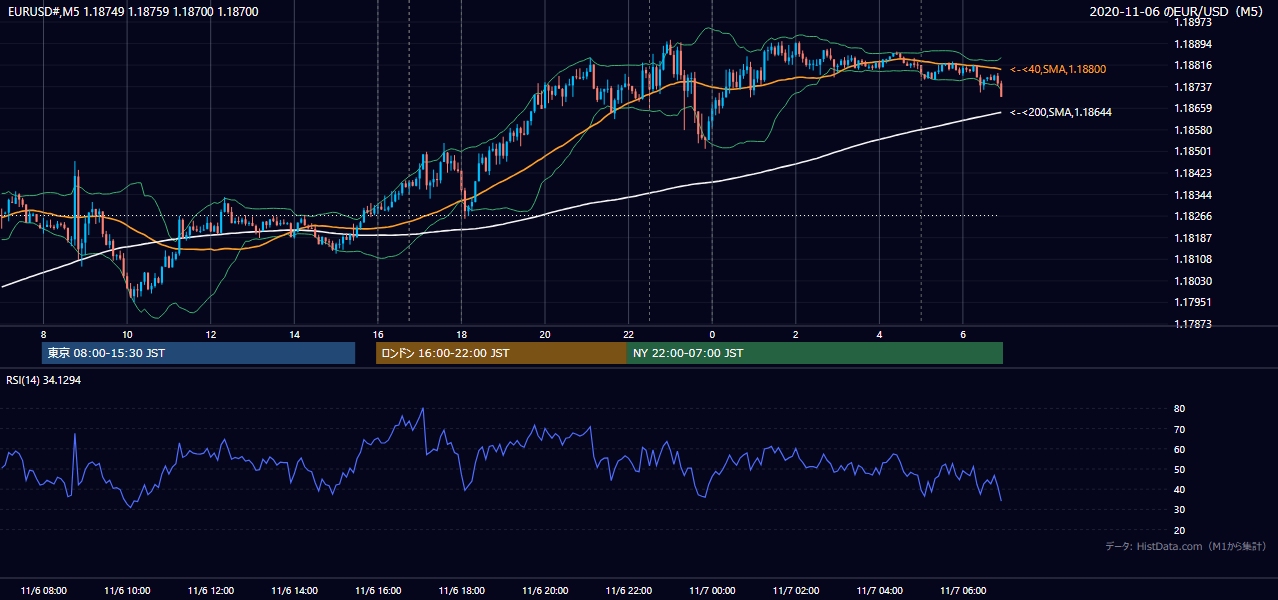This screenshot has width=1278, height=600.
Task: Select the orange 40 SMA label 1.18800
Action: click(1058, 69)
